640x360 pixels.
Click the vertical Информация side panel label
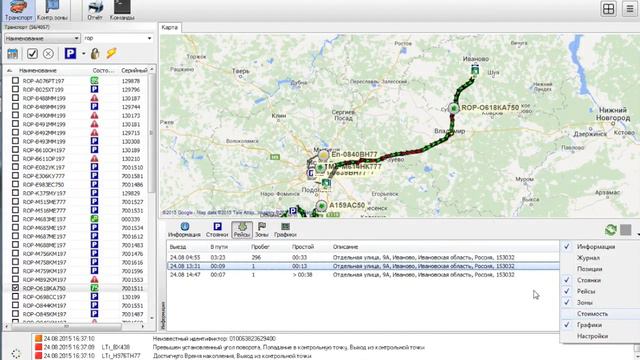point(163,316)
